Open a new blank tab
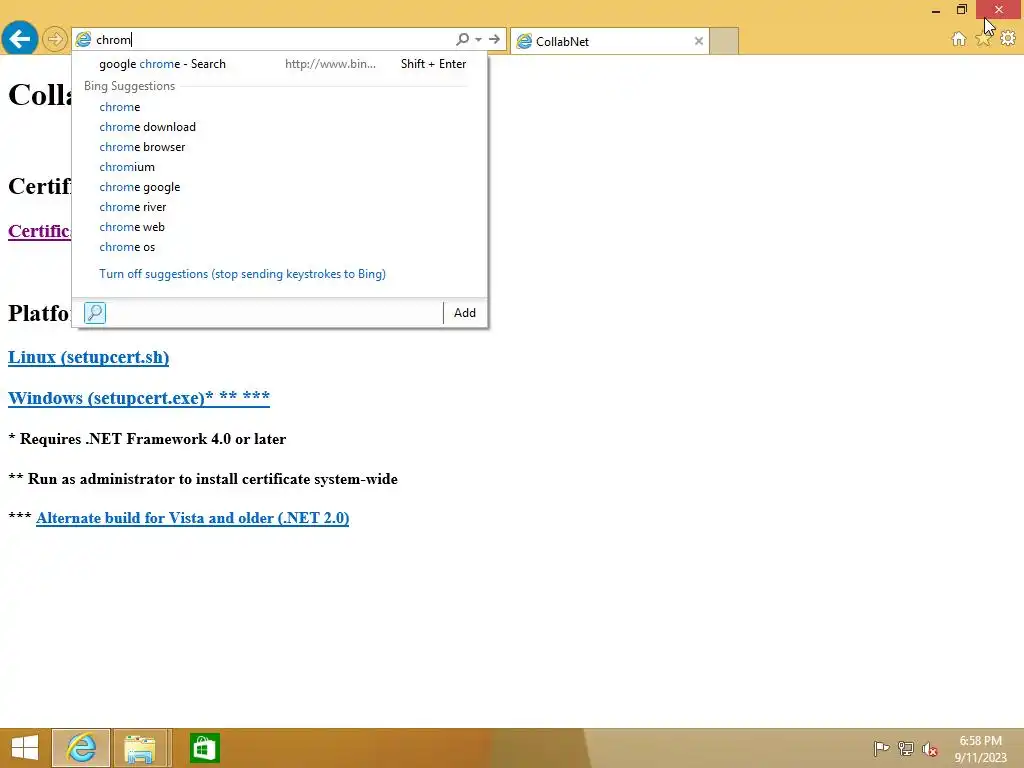 pos(724,41)
